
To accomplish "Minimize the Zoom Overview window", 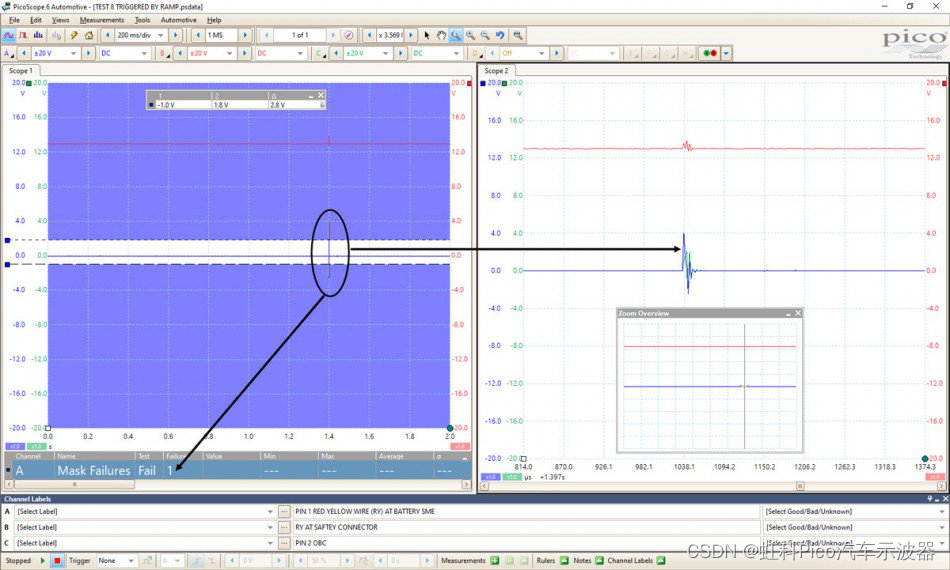I will pyautogui.click(x=788, y=313).
